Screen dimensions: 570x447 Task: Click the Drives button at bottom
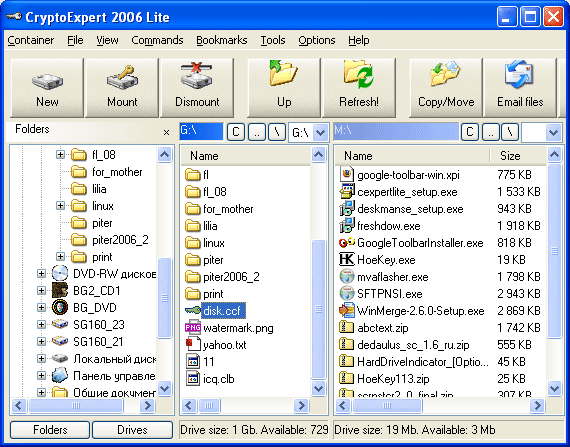[x=132, y=430]
